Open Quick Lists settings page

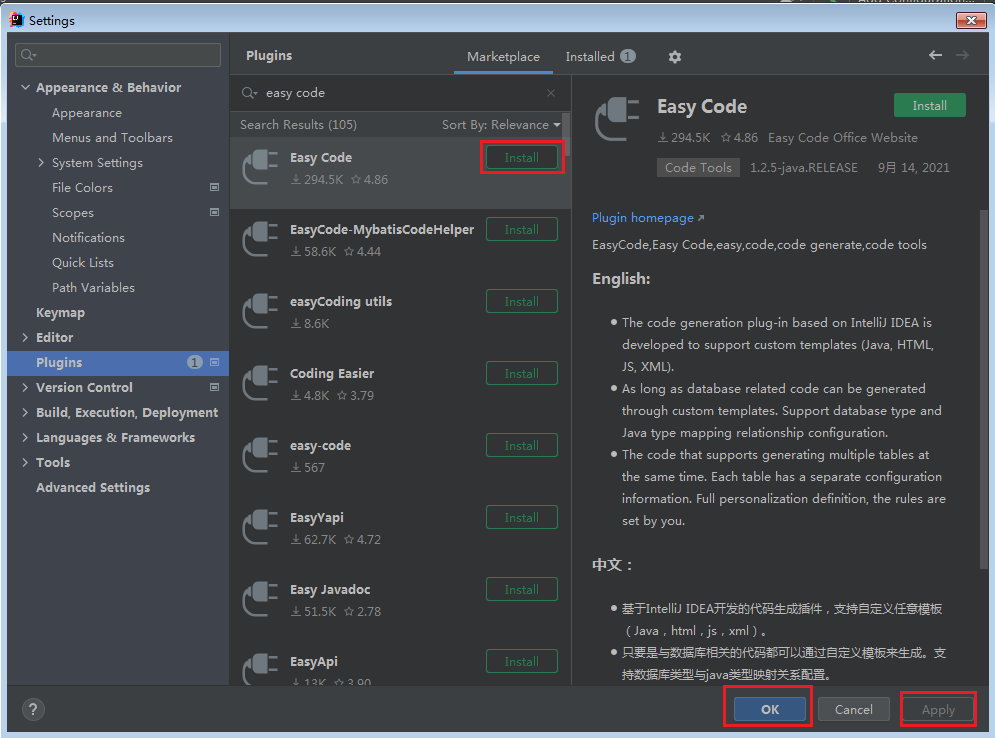pyautogui.click(x=82, y=263)
